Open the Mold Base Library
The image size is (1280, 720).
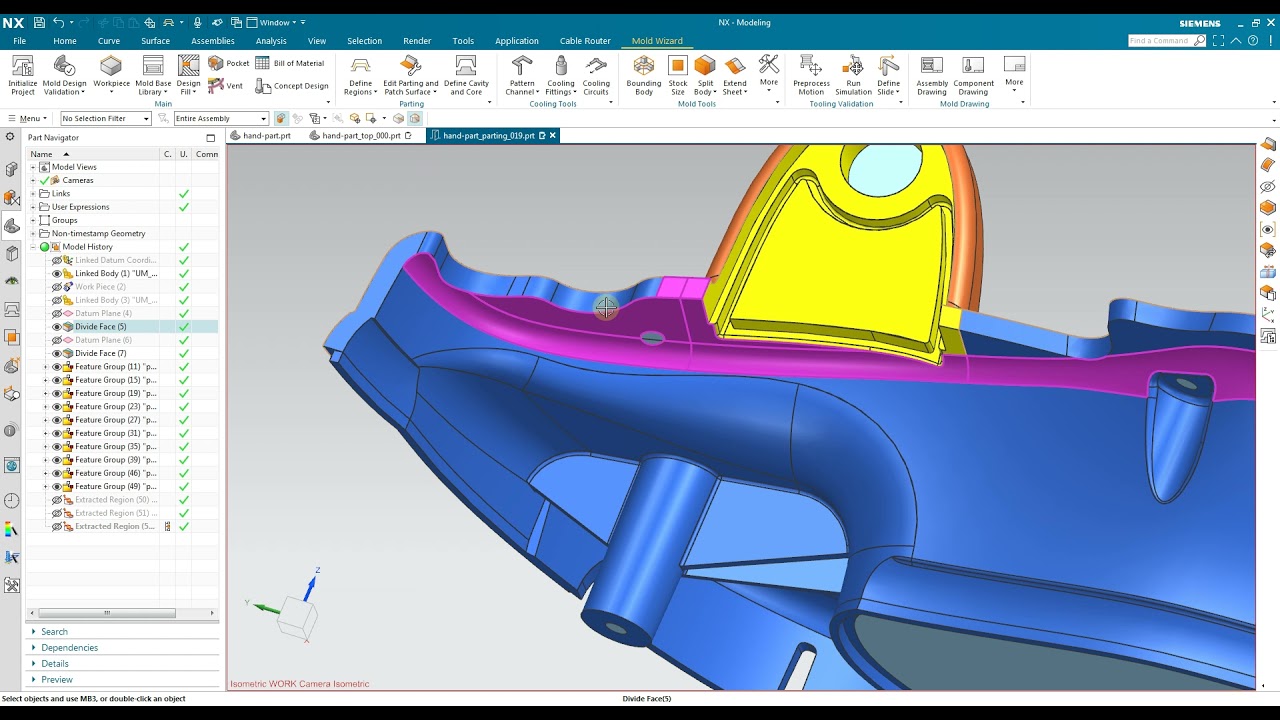click(153, 75)
